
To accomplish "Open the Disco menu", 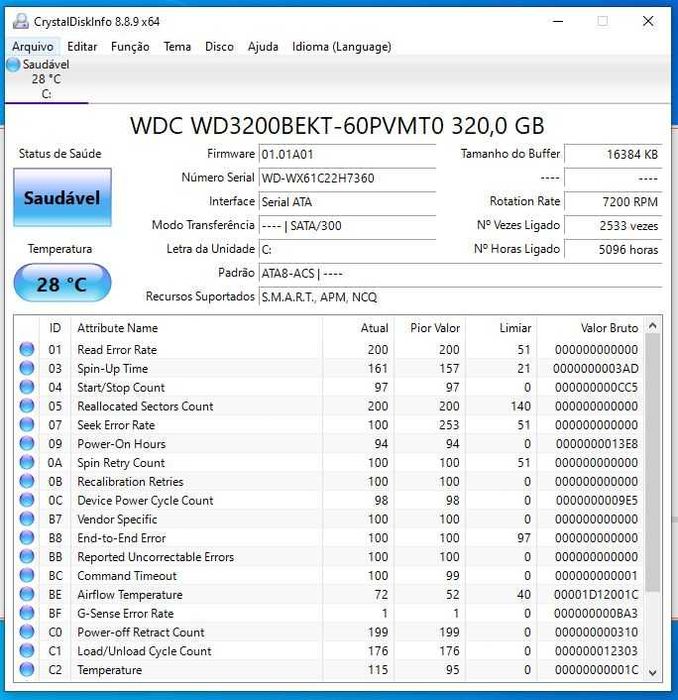I will 219,46.
